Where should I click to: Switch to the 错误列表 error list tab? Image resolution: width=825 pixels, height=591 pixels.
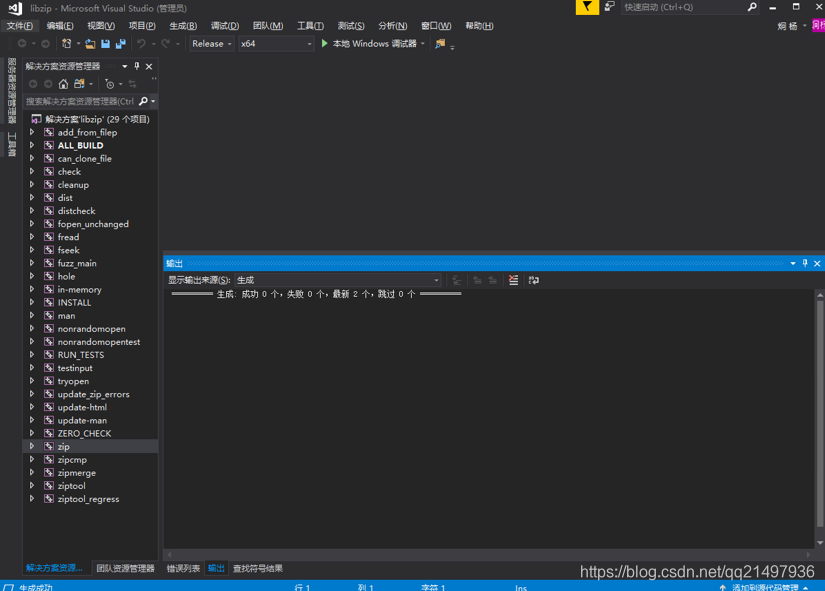[183, 568]
